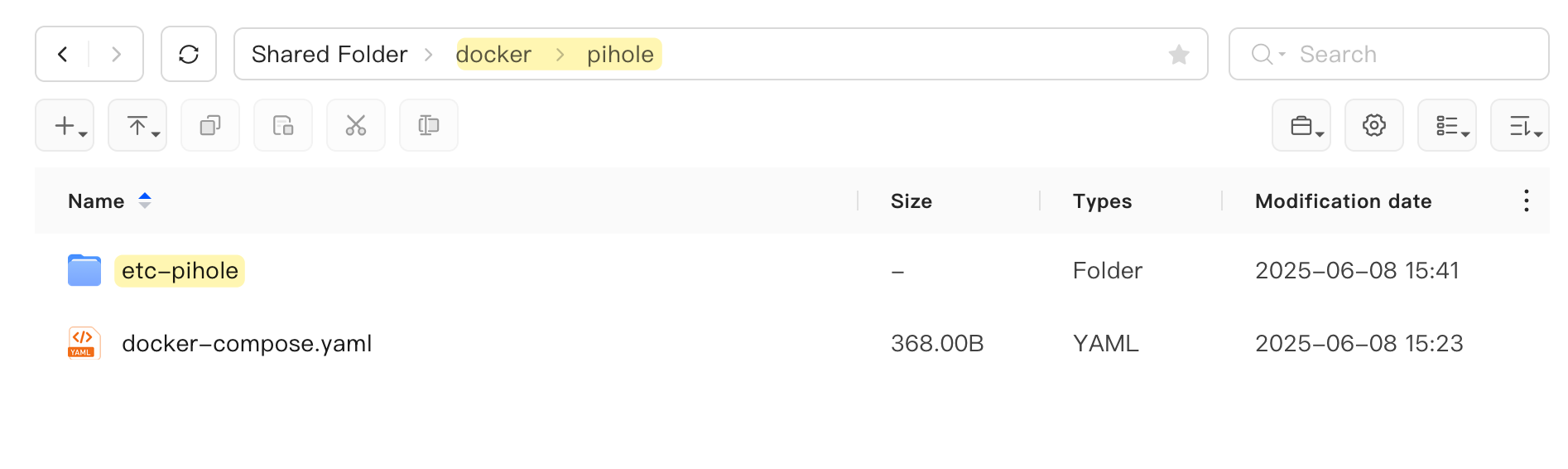Screen dimensions: 1568x469
Task: Click the paste toolbar icon
Action: tap(283, 126)
